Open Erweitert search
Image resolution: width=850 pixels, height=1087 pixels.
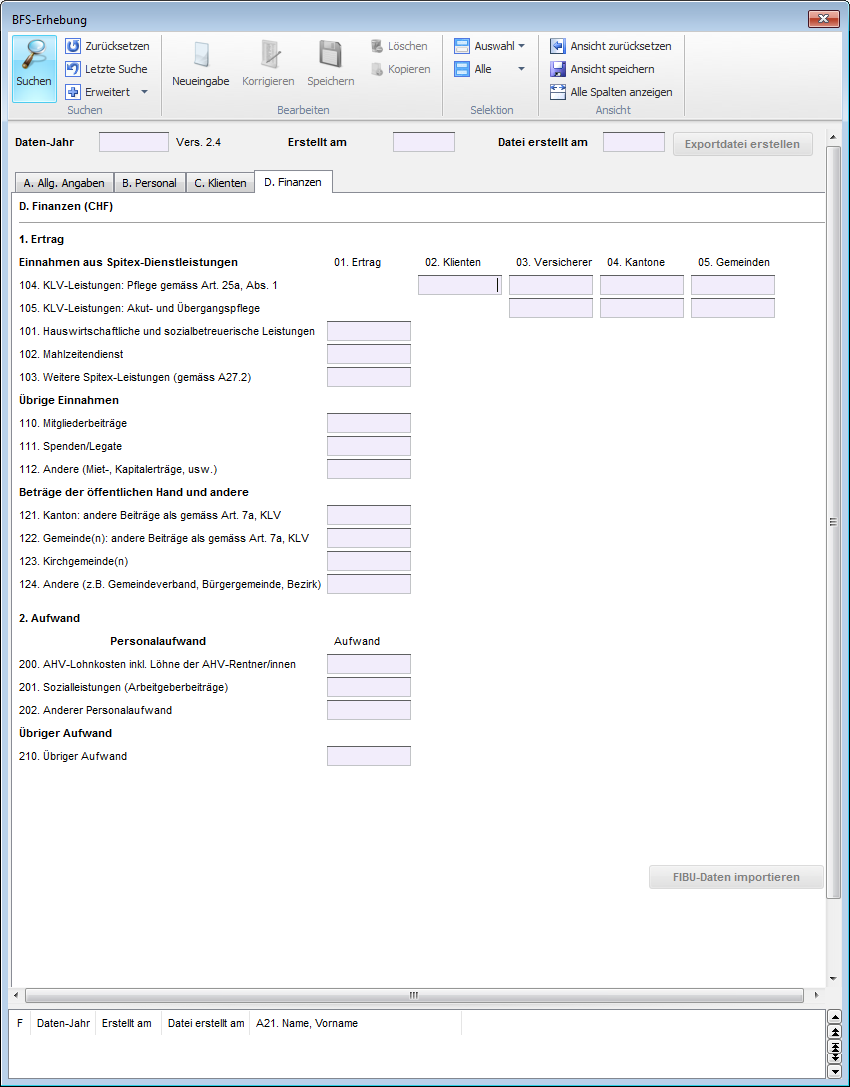(98, 92)
